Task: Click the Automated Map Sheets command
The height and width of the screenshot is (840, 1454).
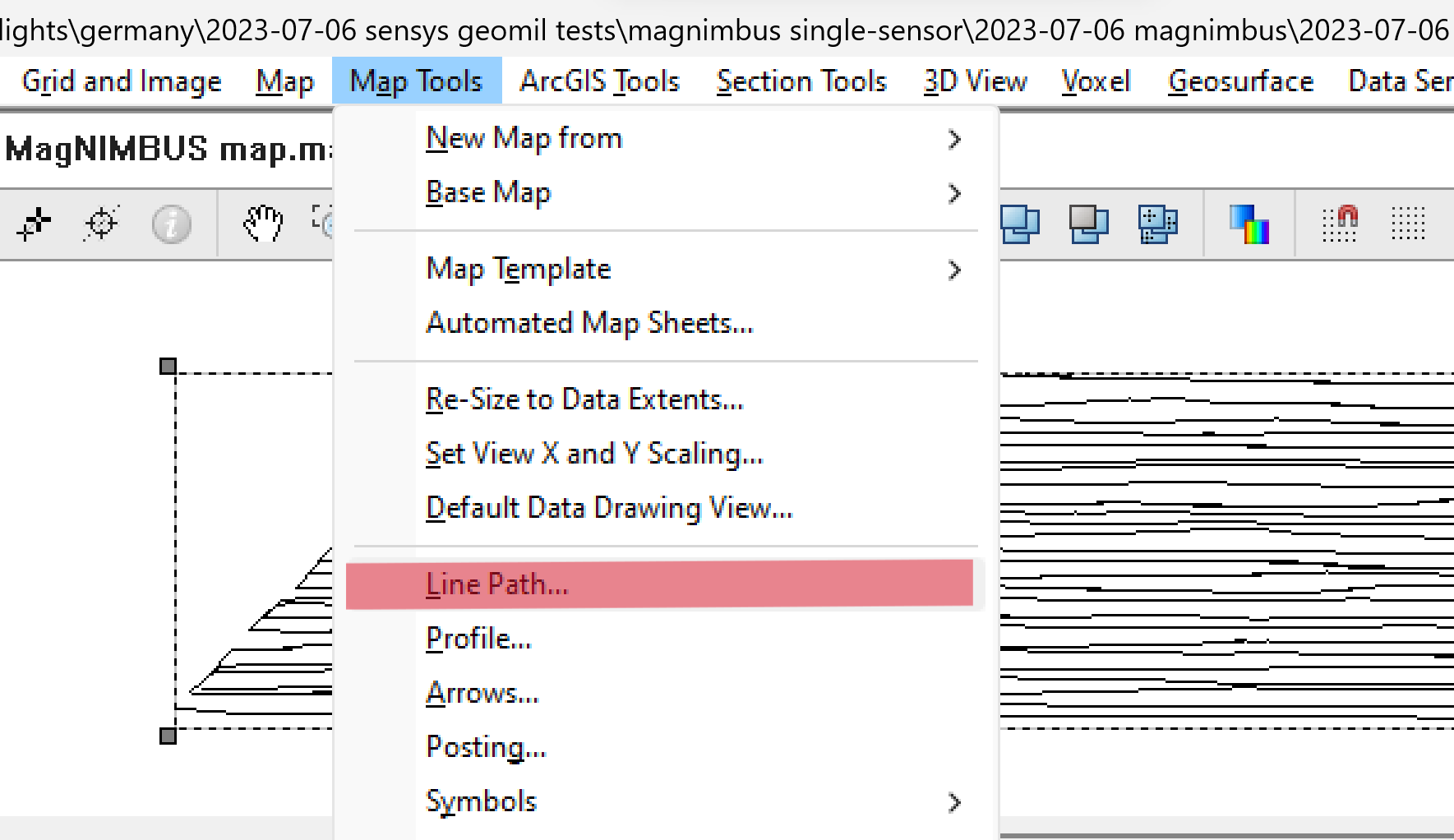Action: pyautogui.click(x=589, y=323)
